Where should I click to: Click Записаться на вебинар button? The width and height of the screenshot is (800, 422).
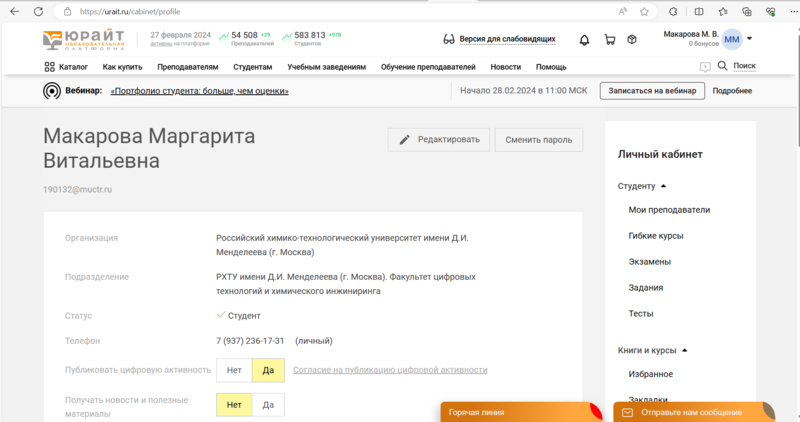click(x=652, y=91)
